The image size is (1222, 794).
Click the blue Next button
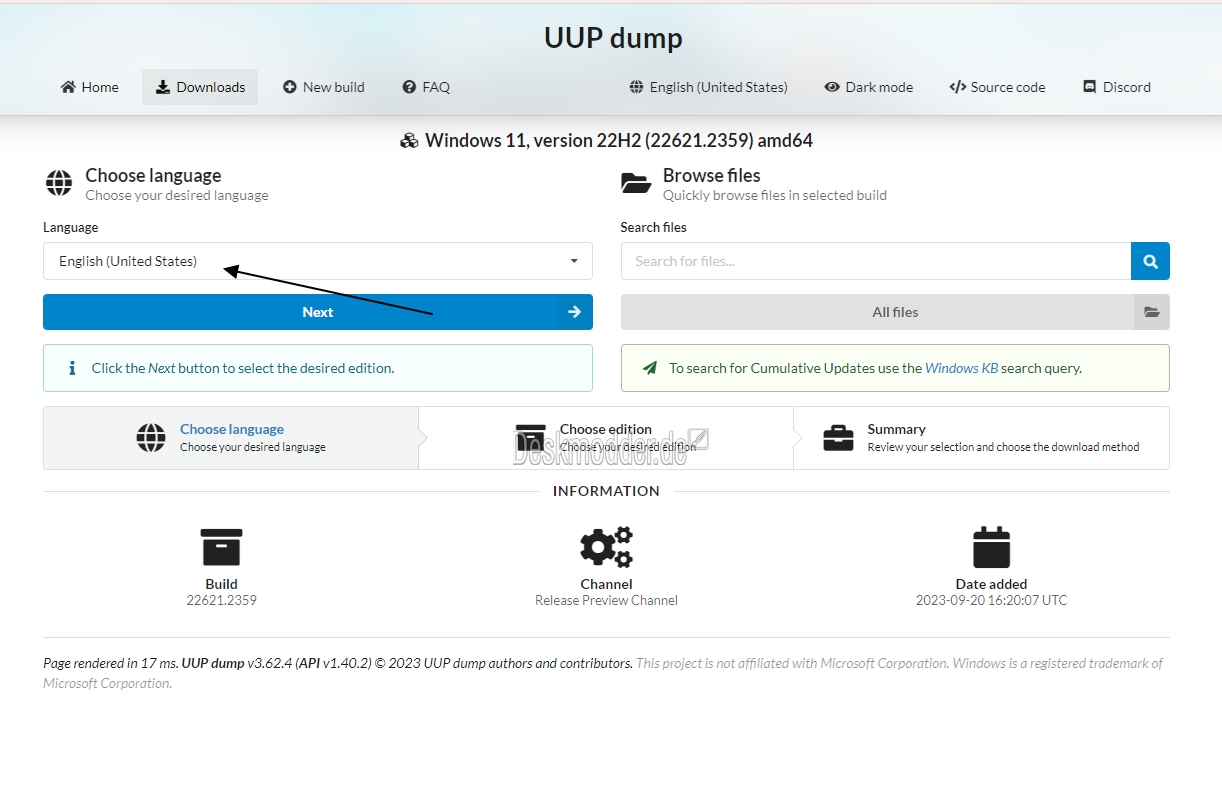(318, 312)
